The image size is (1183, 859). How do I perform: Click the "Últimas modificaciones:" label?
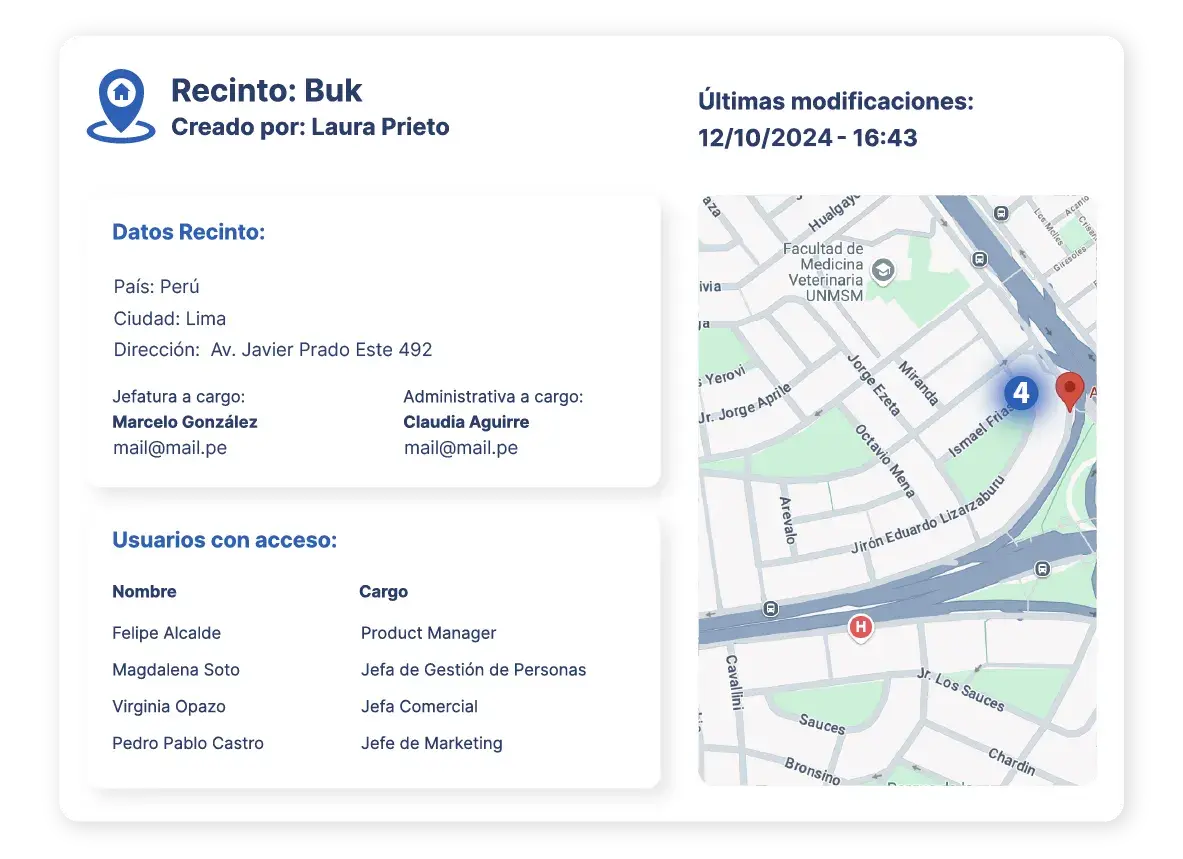(836, 101)
